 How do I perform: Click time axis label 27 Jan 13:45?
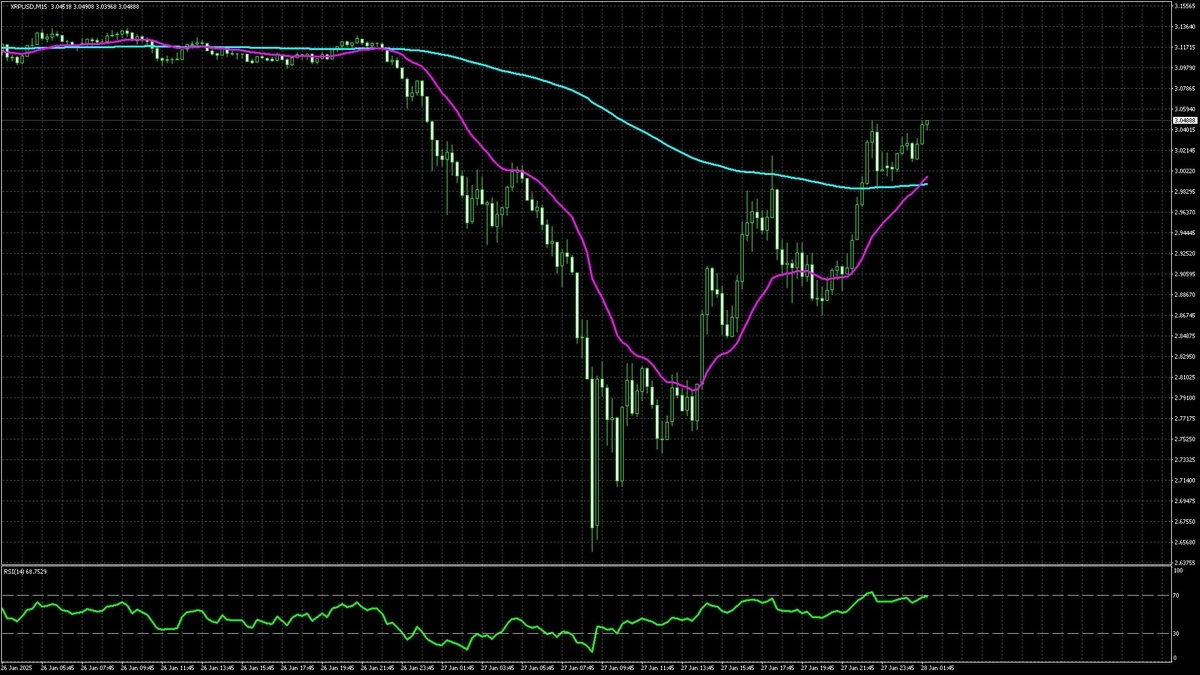coord(698,668)
